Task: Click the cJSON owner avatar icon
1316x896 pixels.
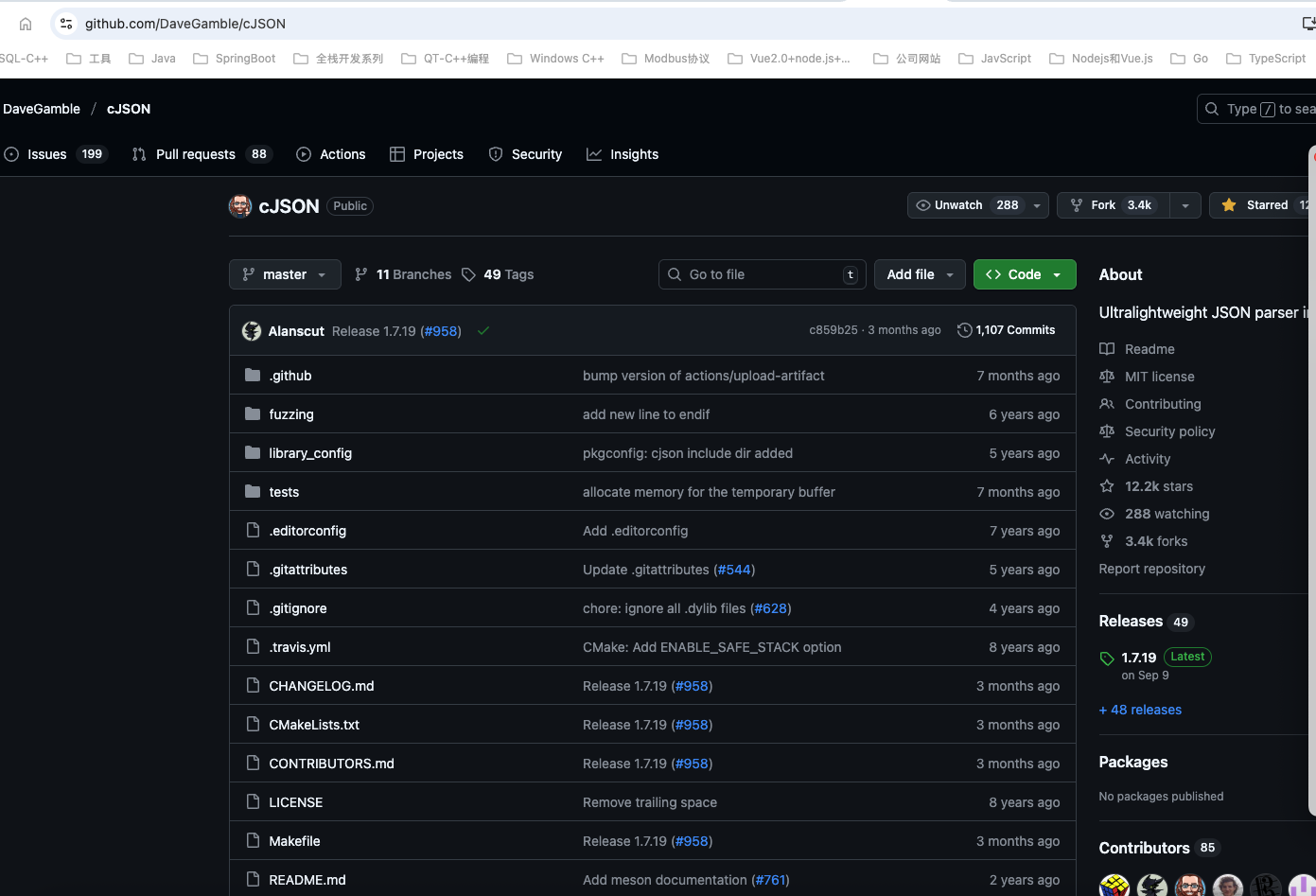Action: point(240,205)
